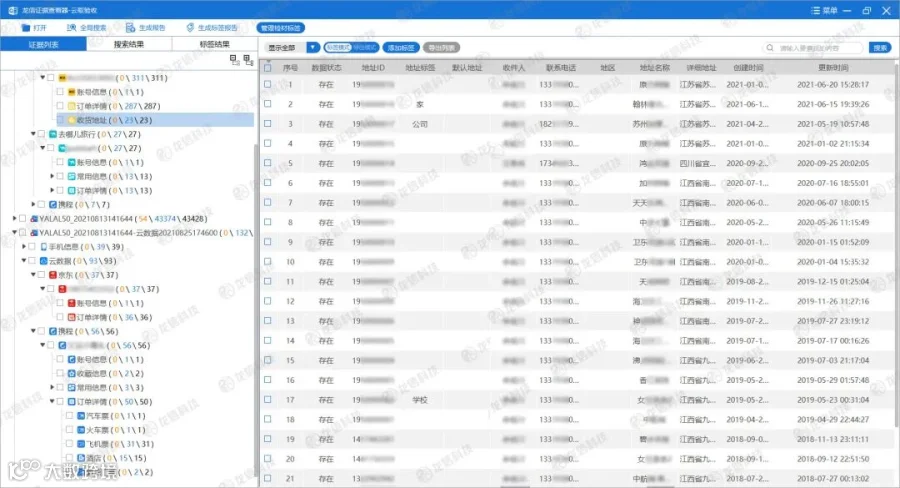Click the yellow 账号信息 icon under 311 node
This screenshot has width=900, height=488.
[x=72, y=92]
